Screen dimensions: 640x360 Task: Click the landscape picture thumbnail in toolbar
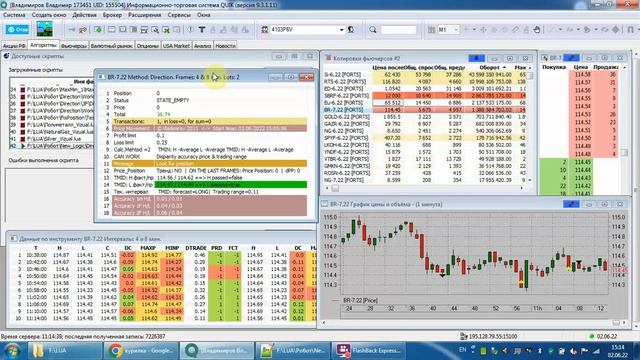[44, 29]
